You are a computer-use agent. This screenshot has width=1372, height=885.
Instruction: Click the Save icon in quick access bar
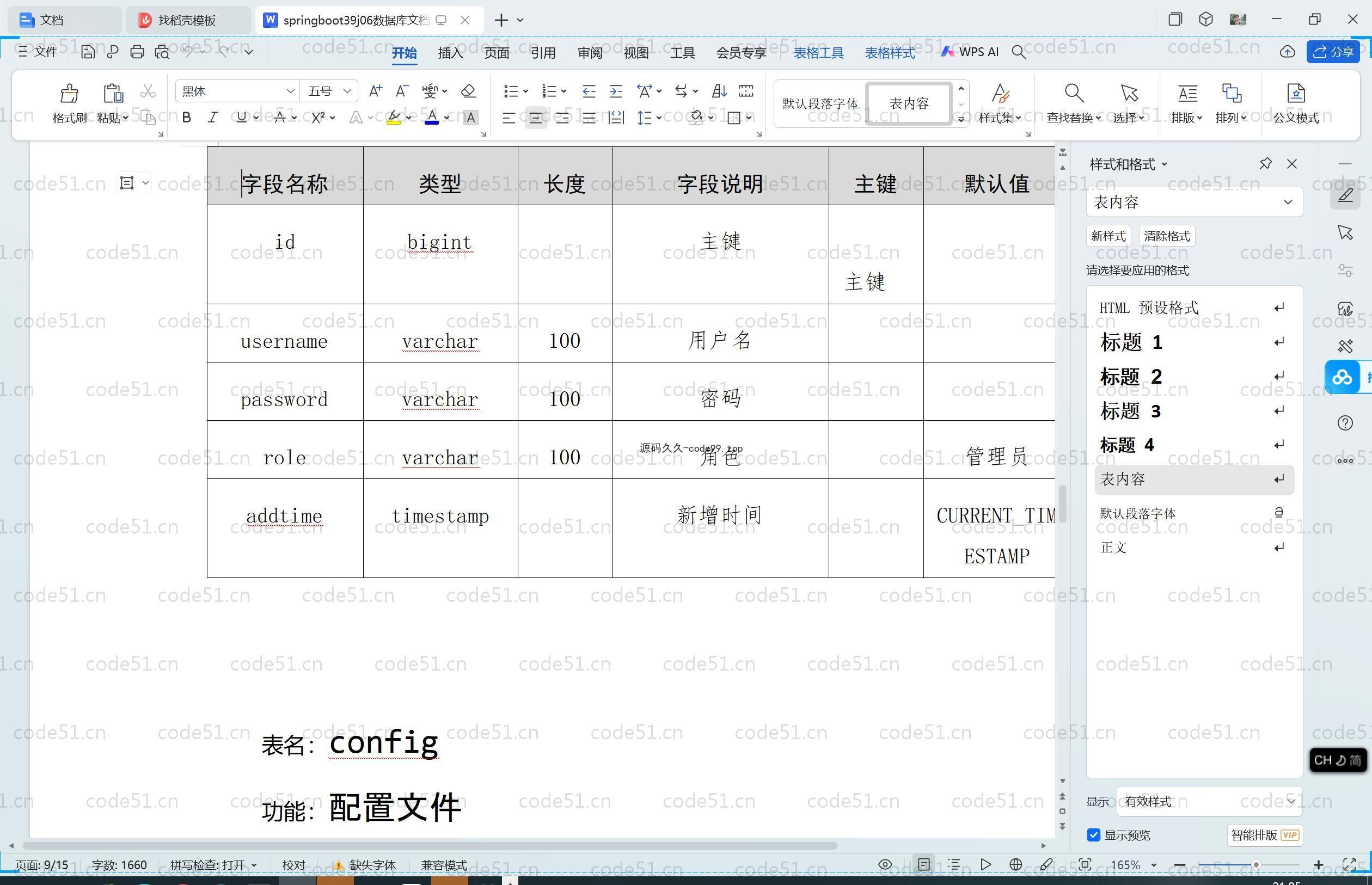(x=88, y=52)
